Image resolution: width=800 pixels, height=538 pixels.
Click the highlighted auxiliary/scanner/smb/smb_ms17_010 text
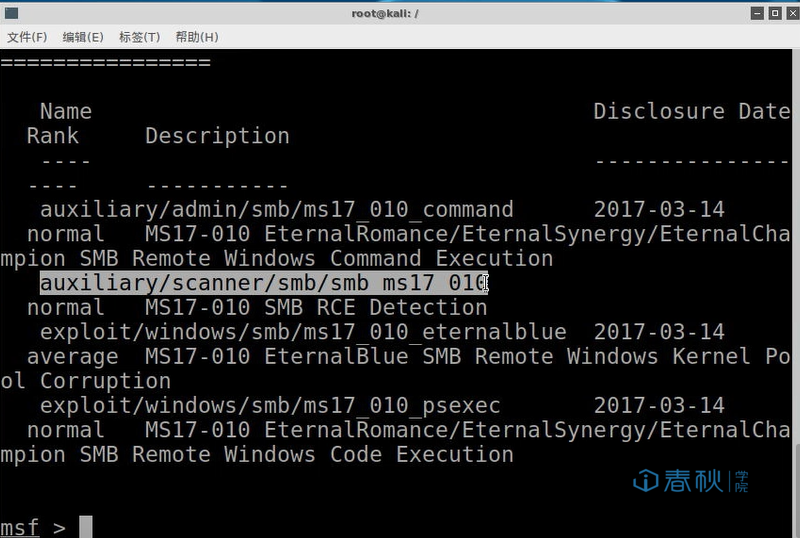coord(264,283)
